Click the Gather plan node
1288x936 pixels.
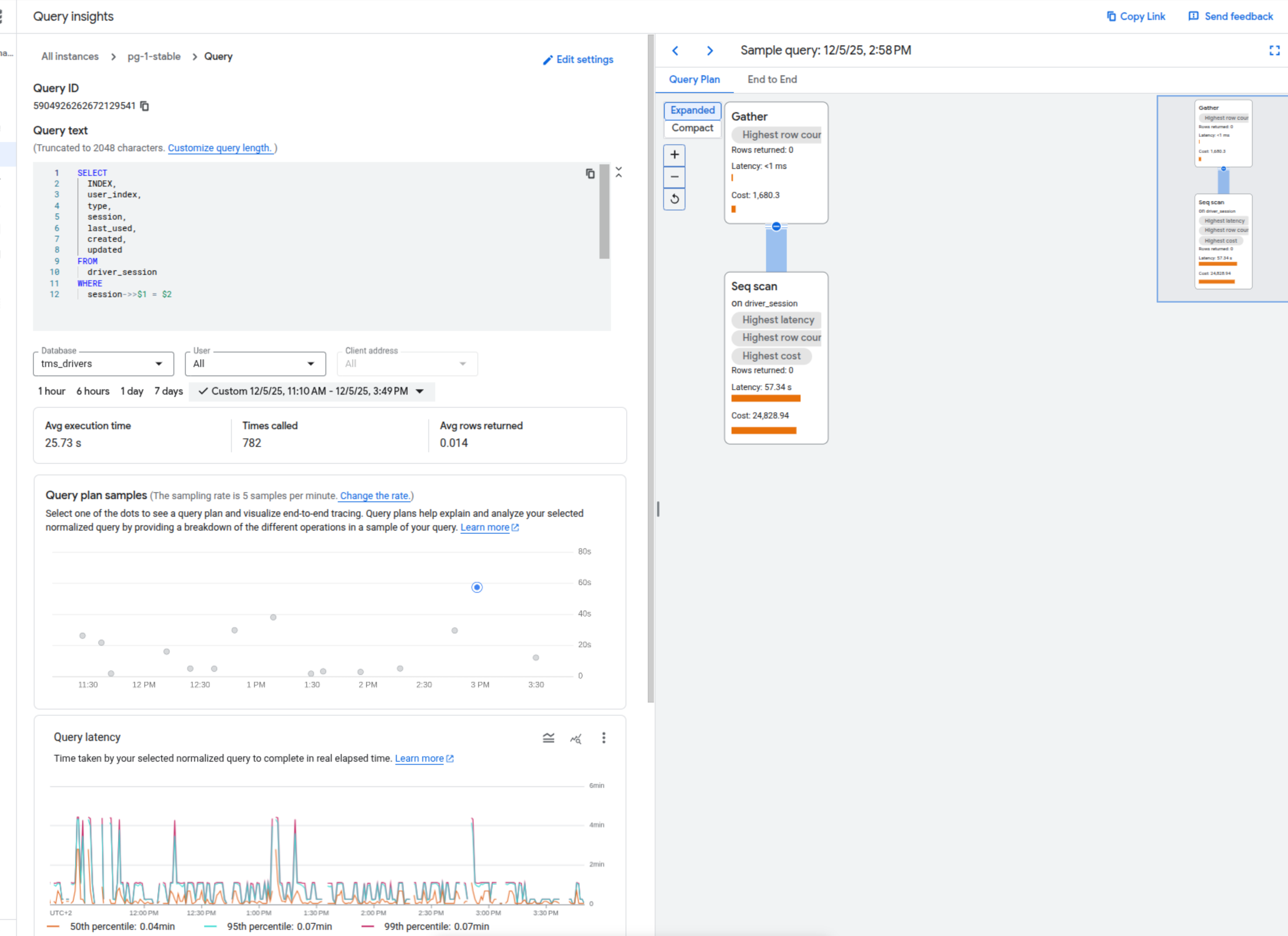coord(776,163)
